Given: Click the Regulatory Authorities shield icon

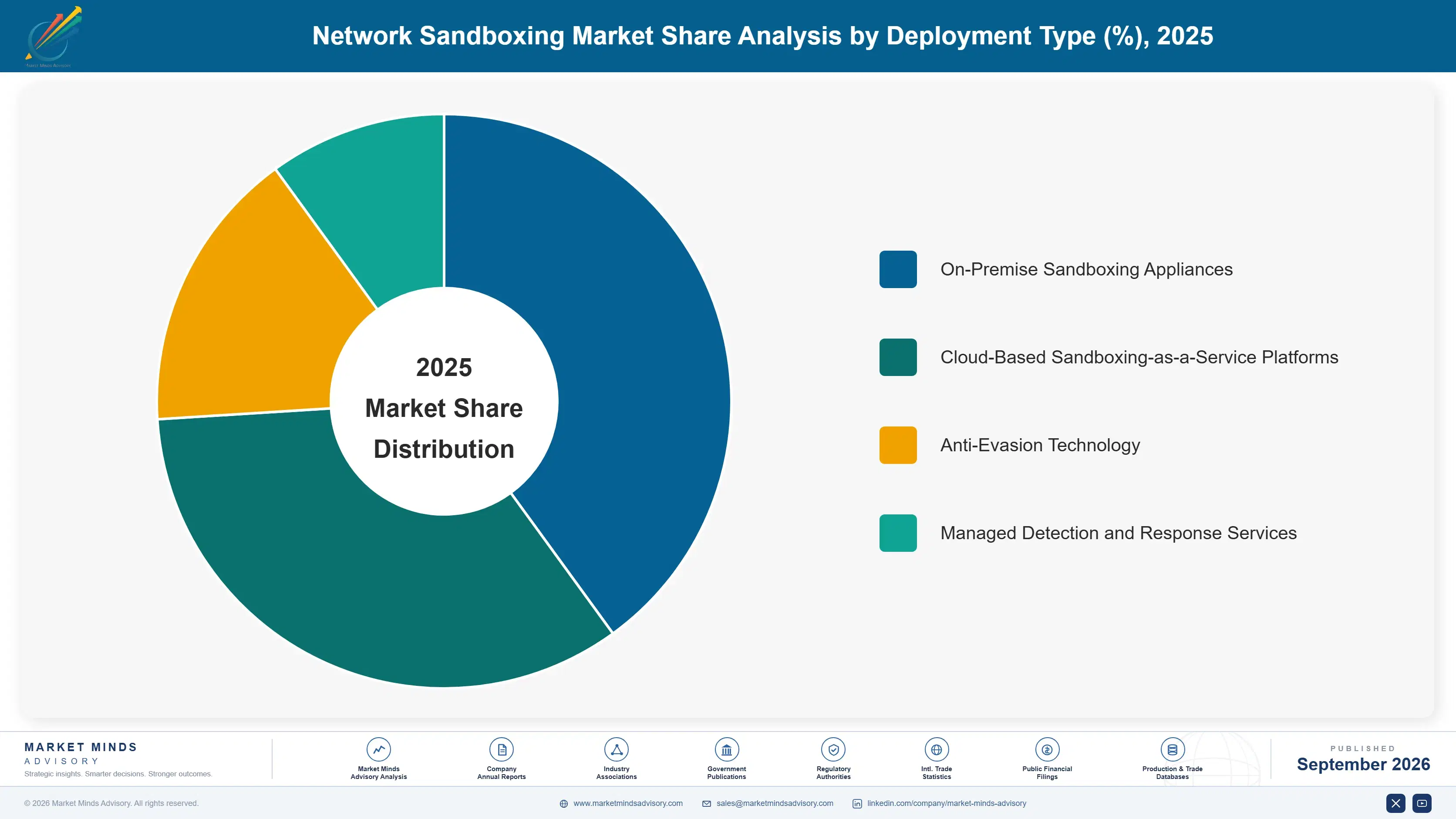Looking at the screenshot, I should [x=833, y=749].
